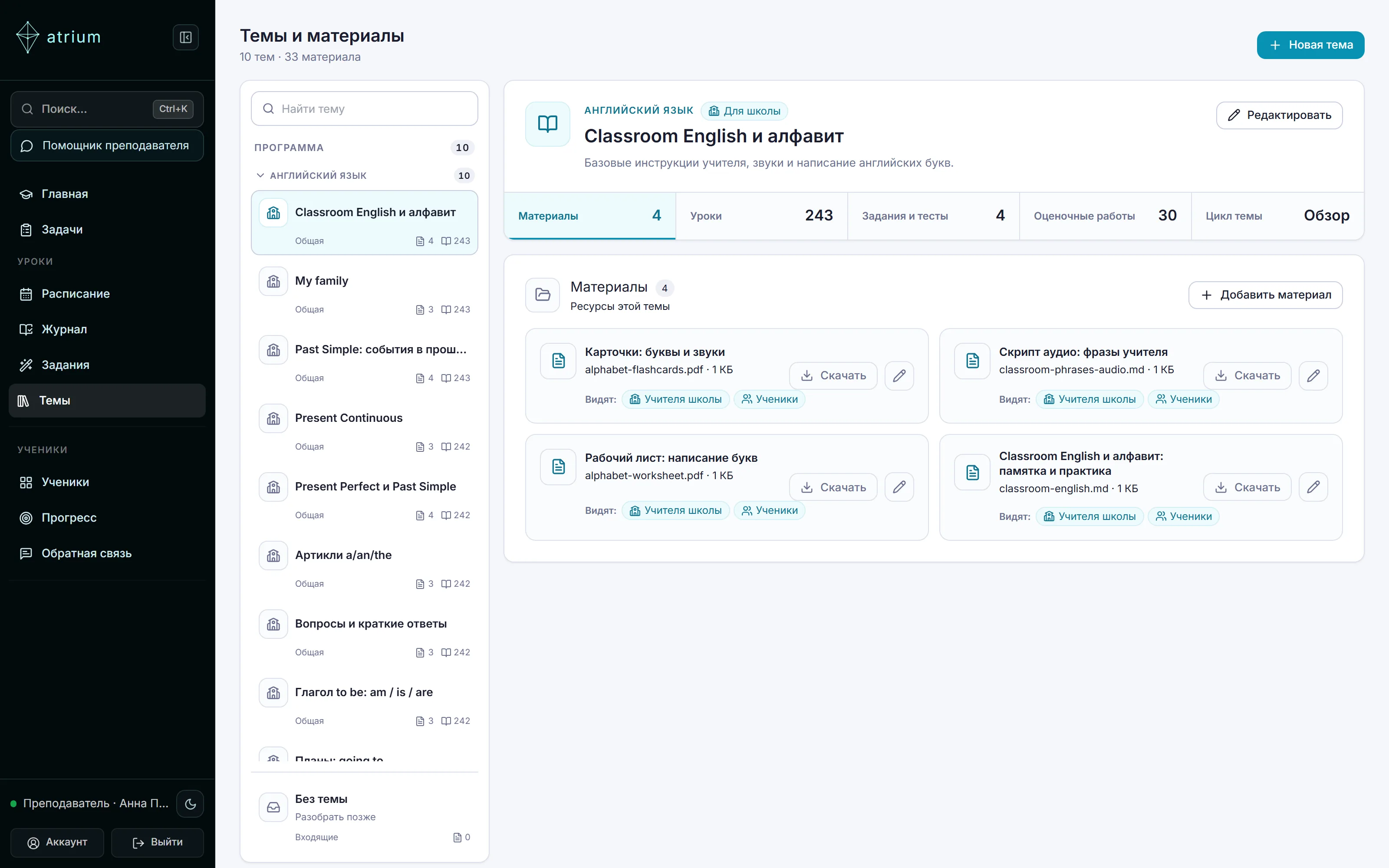Click Добавить материал button
1389x868 pixels.
pyautogui.click(x=1265, y=295)
